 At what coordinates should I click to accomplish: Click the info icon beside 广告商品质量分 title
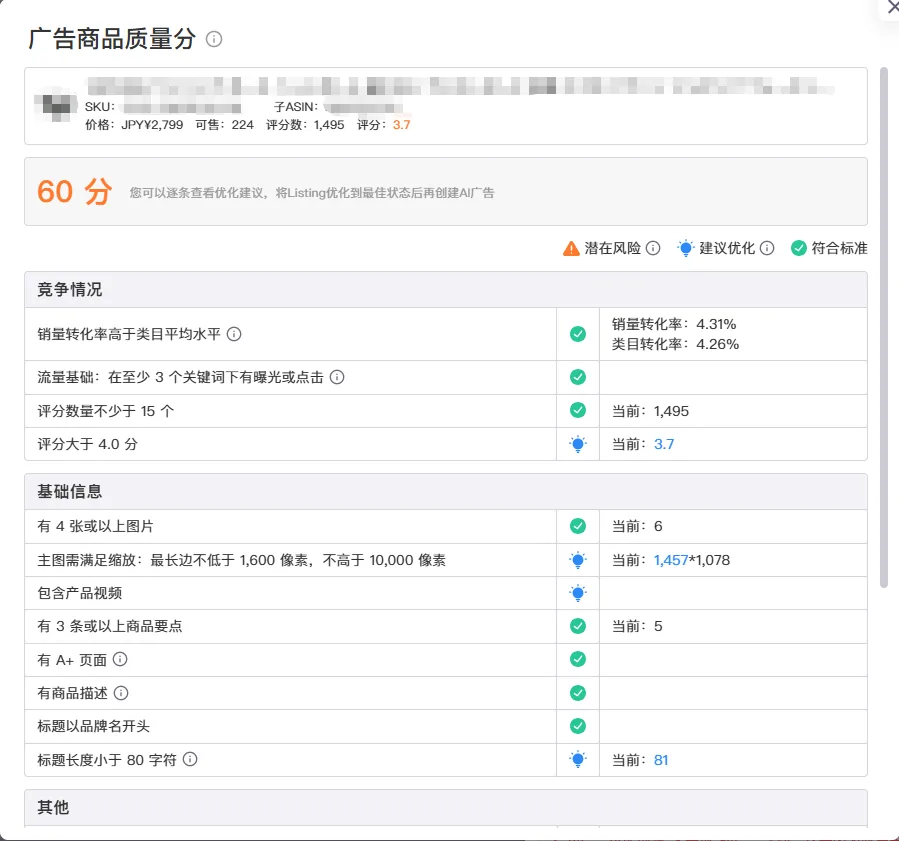(x=214, y=39)
